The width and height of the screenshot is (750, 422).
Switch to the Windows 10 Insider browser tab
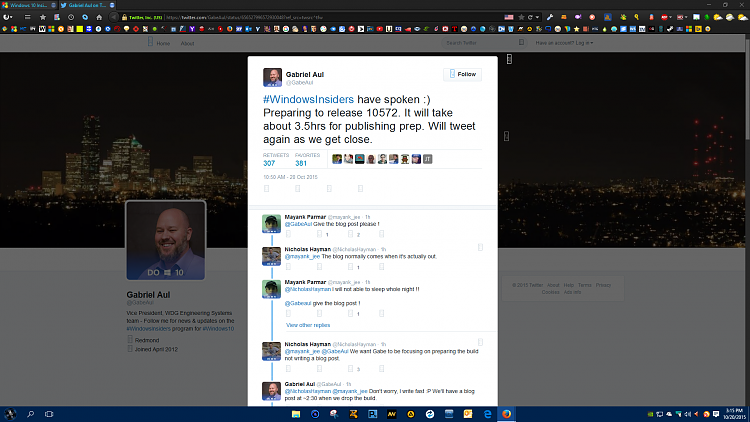tap(29, 5)
